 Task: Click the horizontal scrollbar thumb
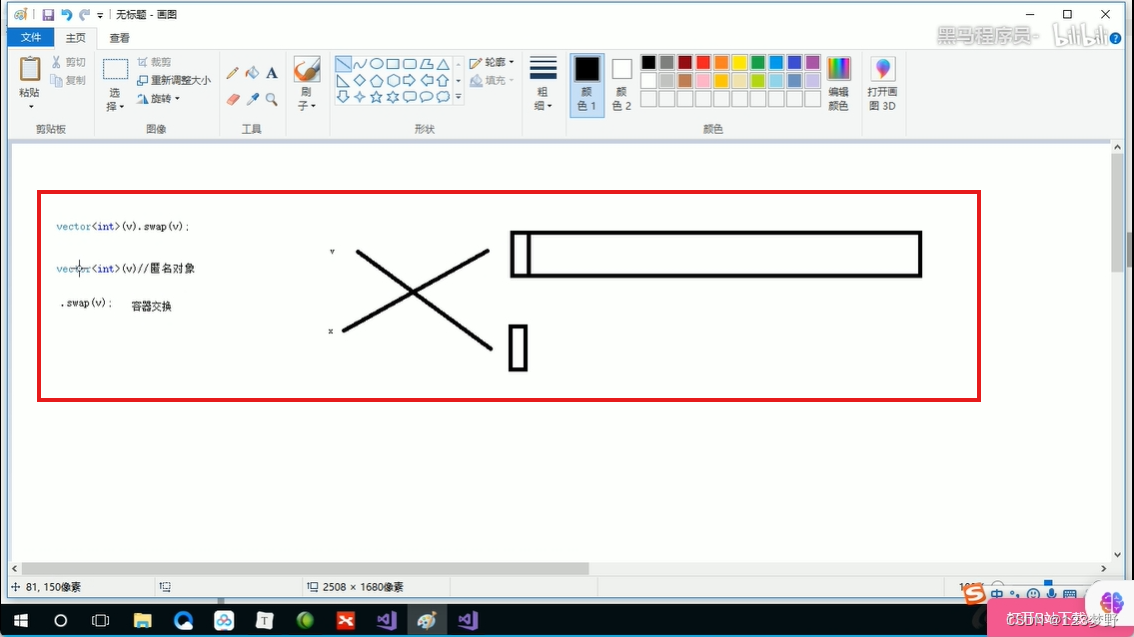(x=305, y=569)
